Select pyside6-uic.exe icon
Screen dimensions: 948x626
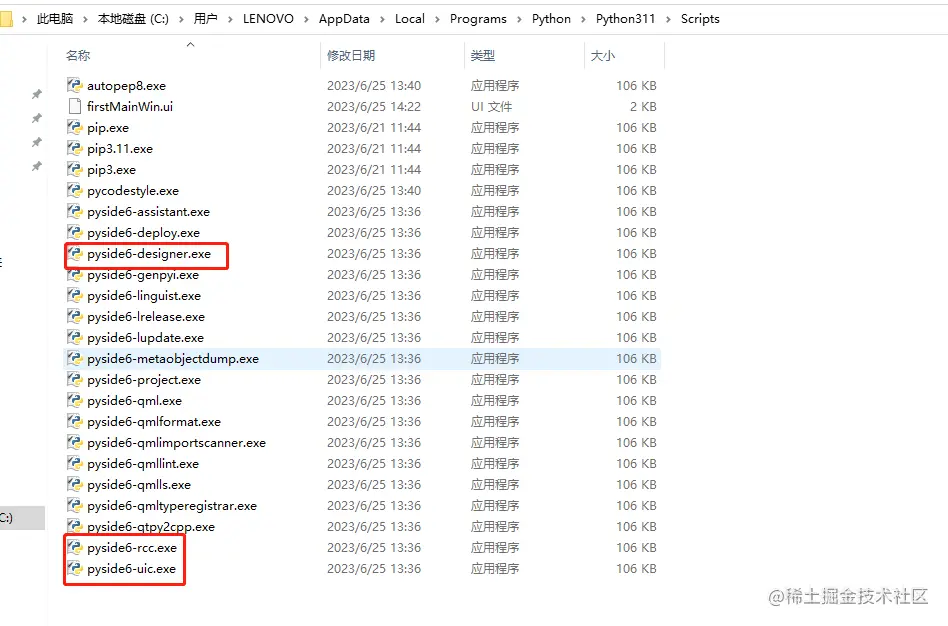pos(74,569)
